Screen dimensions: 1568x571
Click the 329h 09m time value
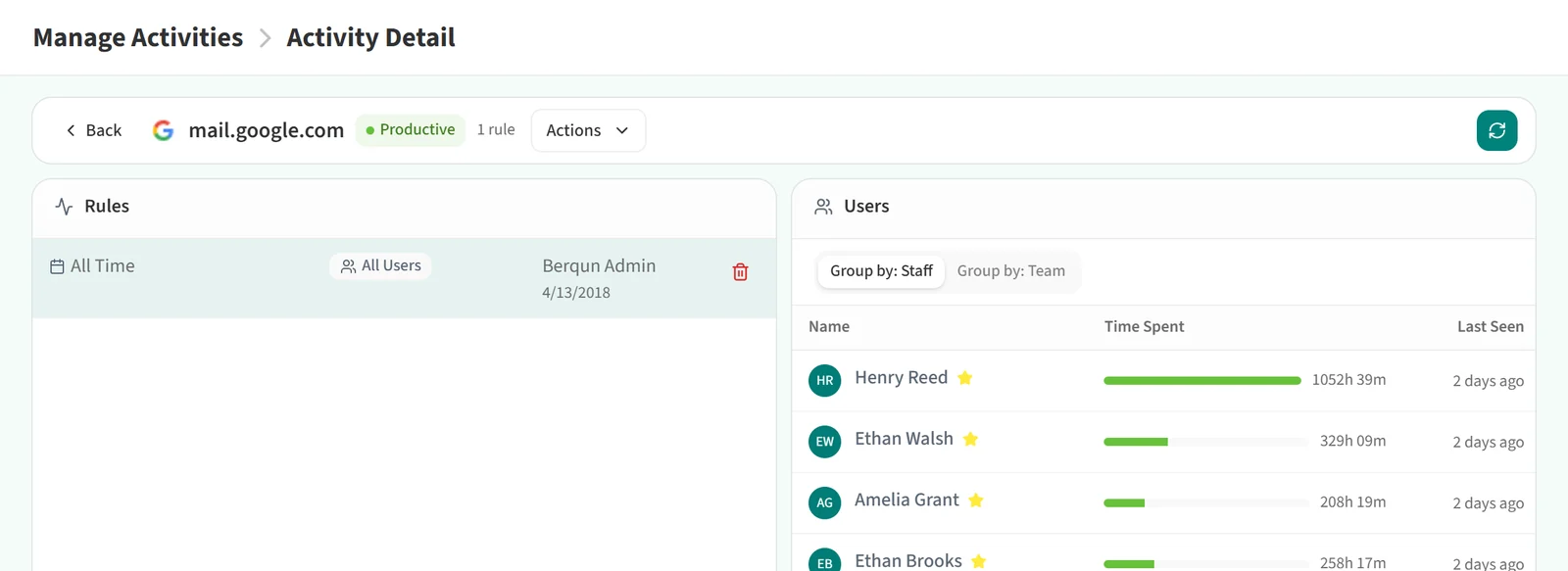click(x=1352, y=441)
